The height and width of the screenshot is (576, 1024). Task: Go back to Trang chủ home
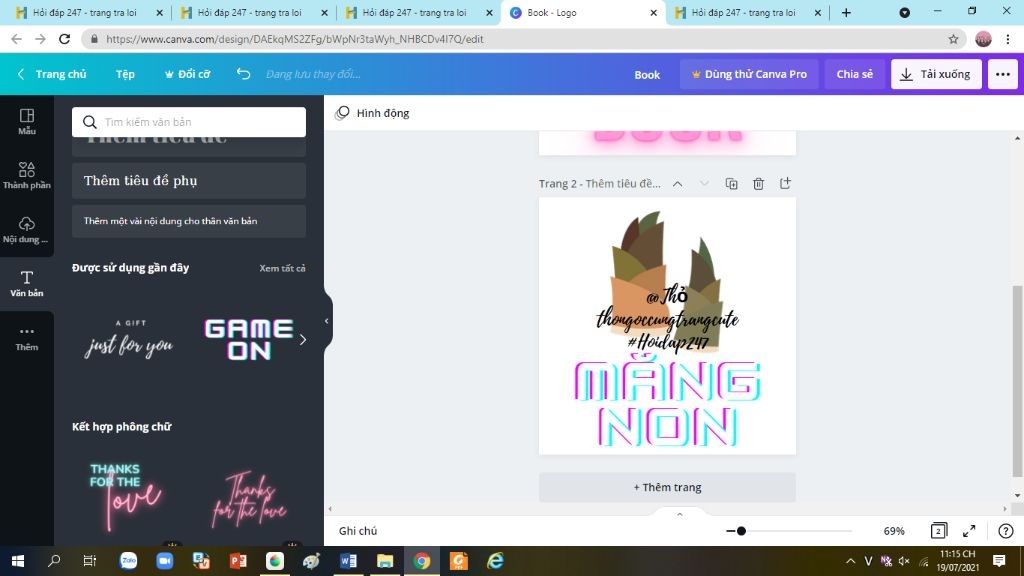(52, 74)
